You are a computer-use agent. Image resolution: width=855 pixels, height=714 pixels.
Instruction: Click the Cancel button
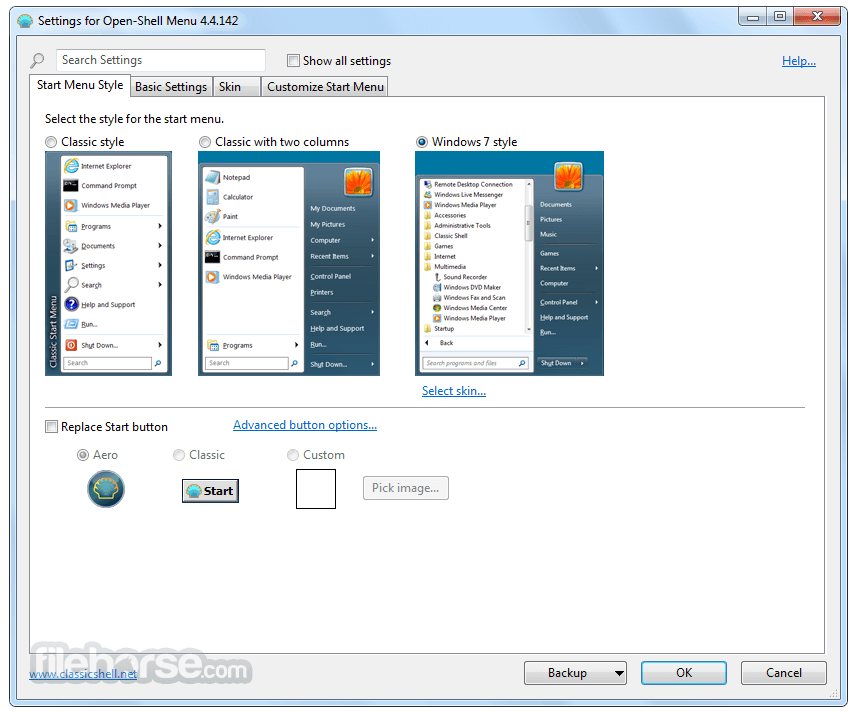click(x=784, y=673)
